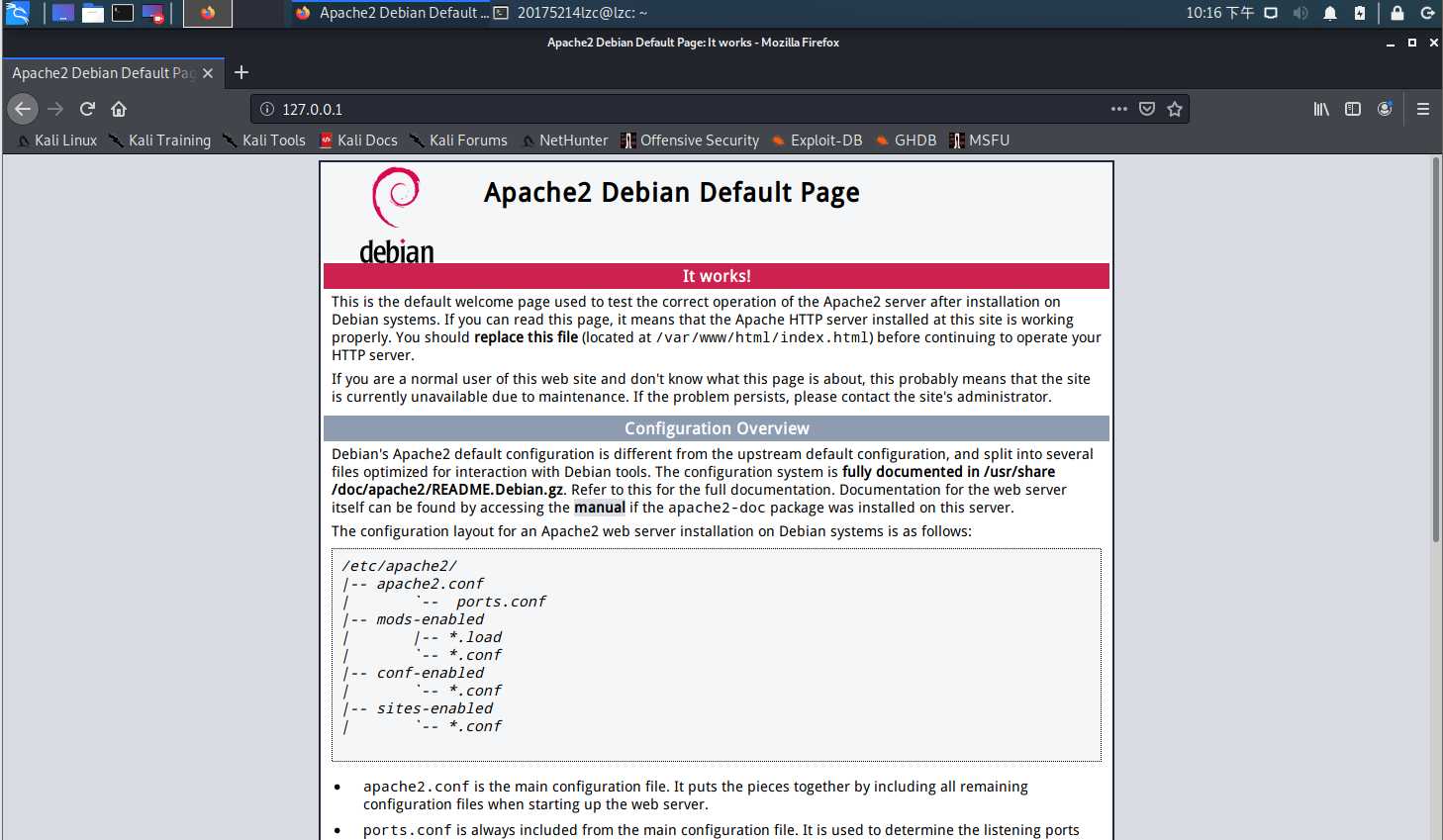Maximize the Firefox window
Viewport: 1443px width, 840px height.
pos(1412,43)
